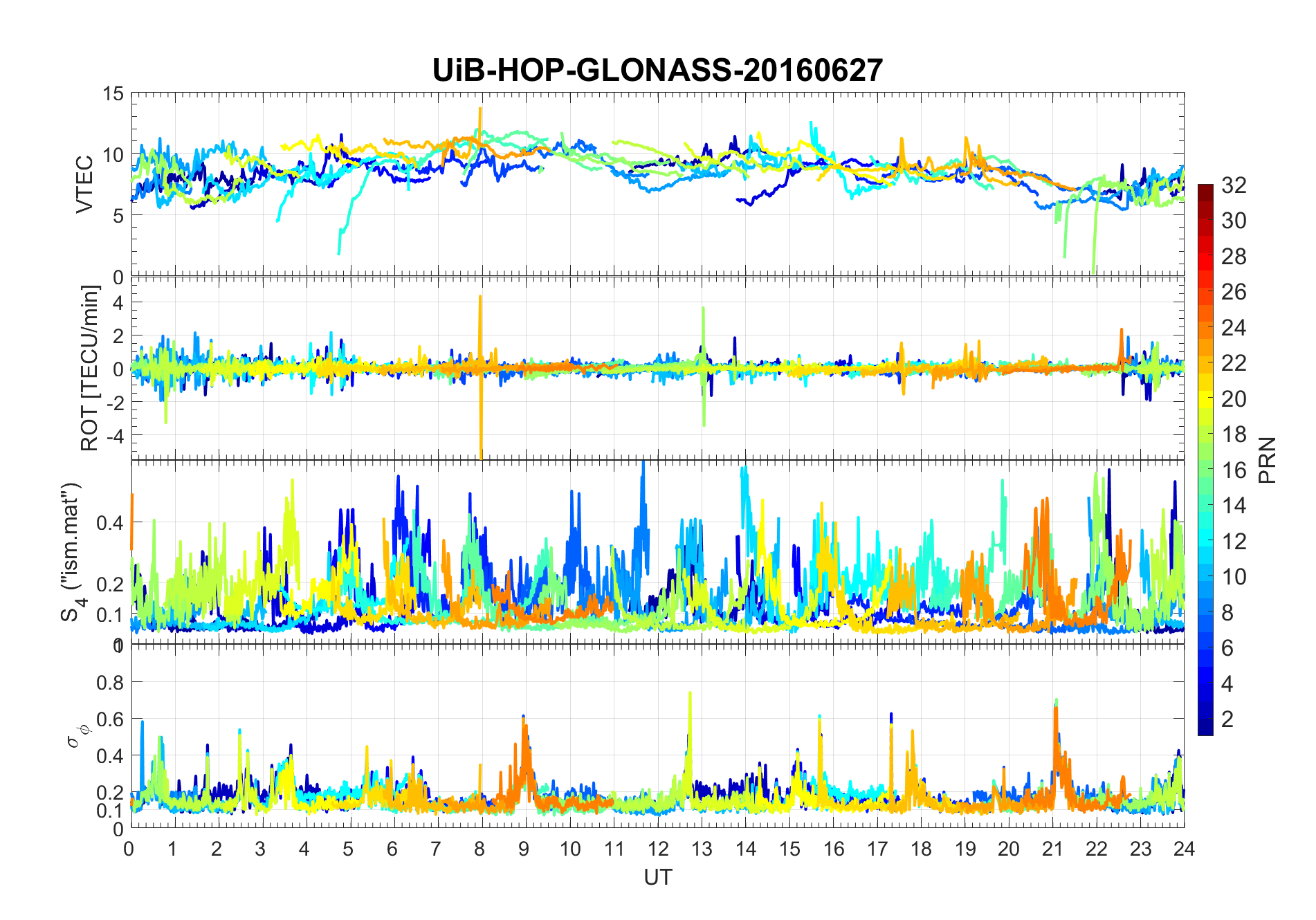Click colorbar tick label 2

point(1227,719)
